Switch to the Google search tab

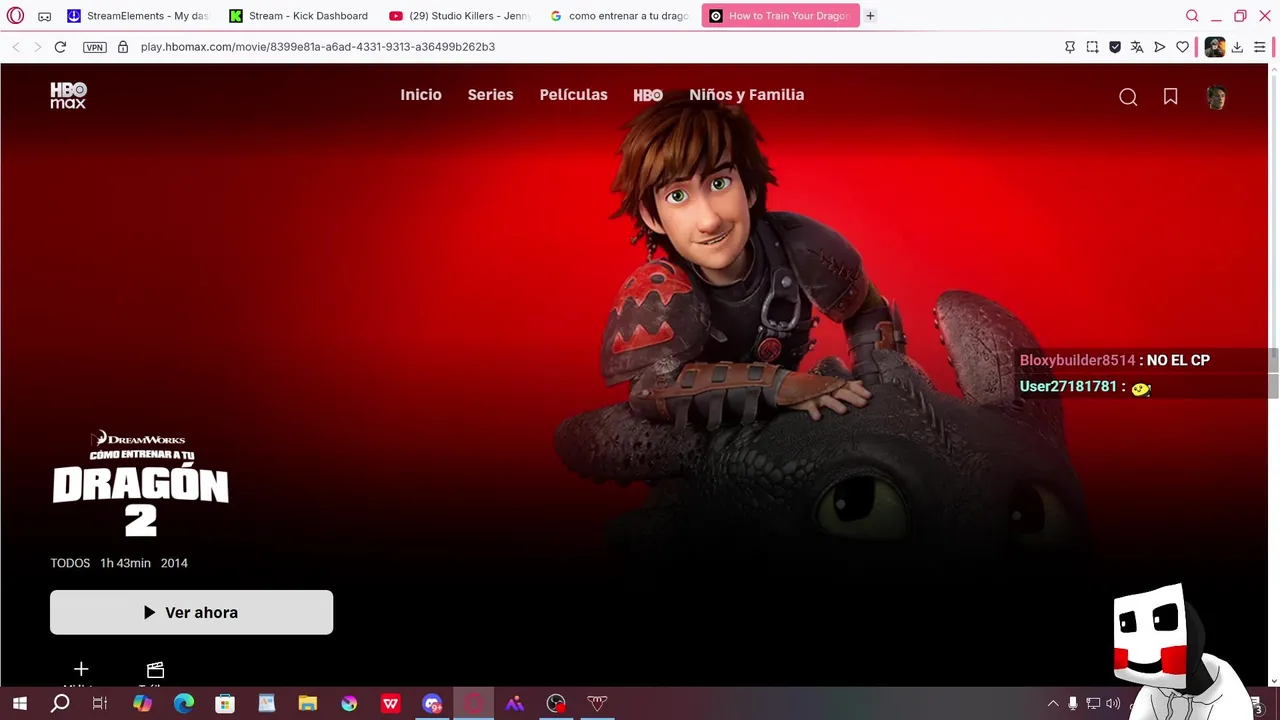620,16
